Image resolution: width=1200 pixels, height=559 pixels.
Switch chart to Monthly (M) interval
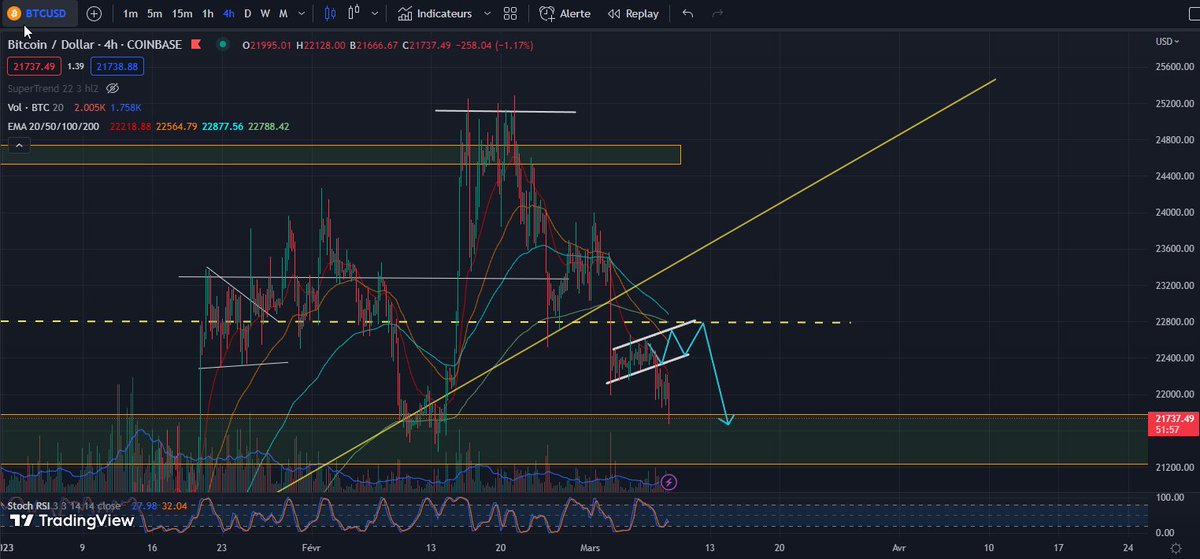284,14
